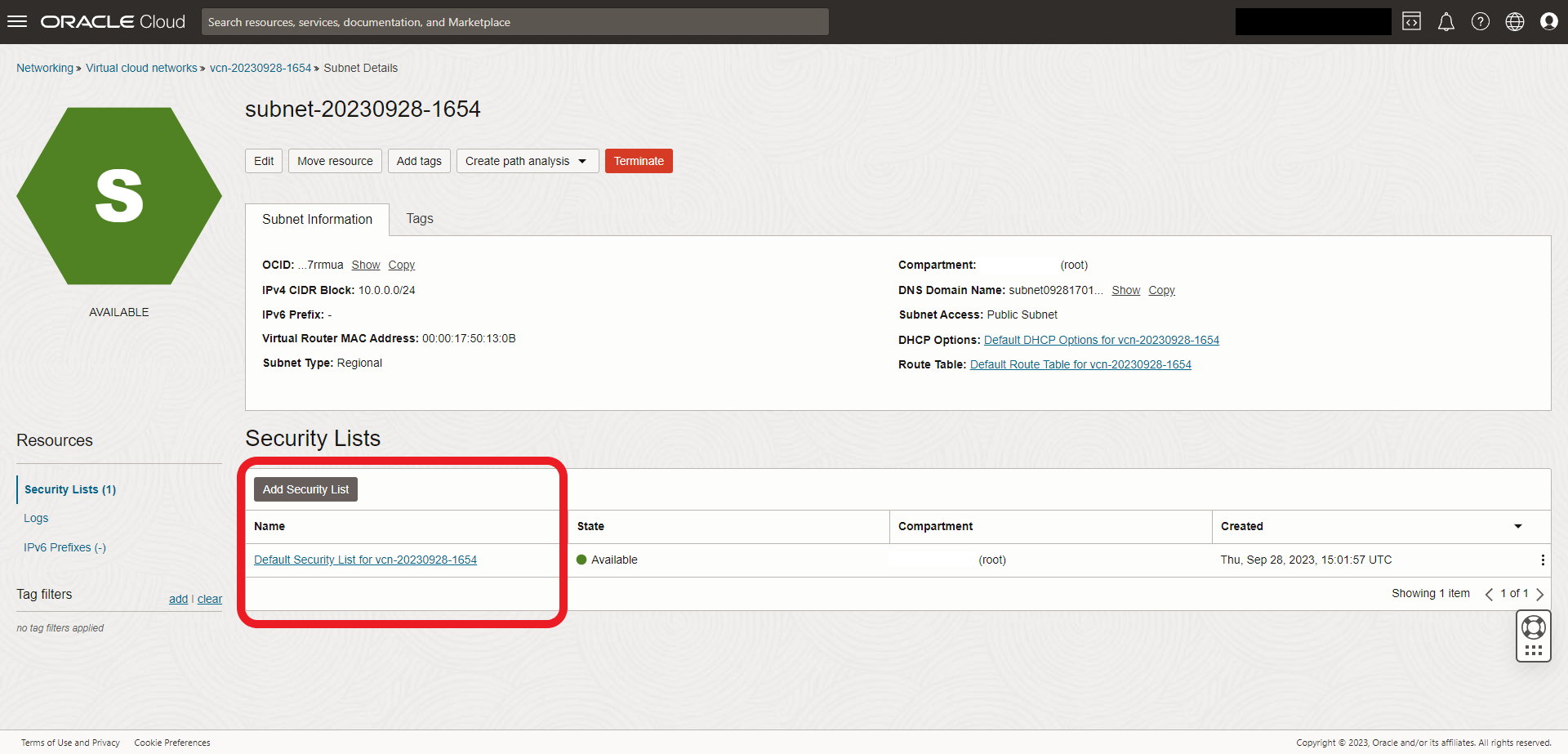Click the red Terminate button

[638, 161]
